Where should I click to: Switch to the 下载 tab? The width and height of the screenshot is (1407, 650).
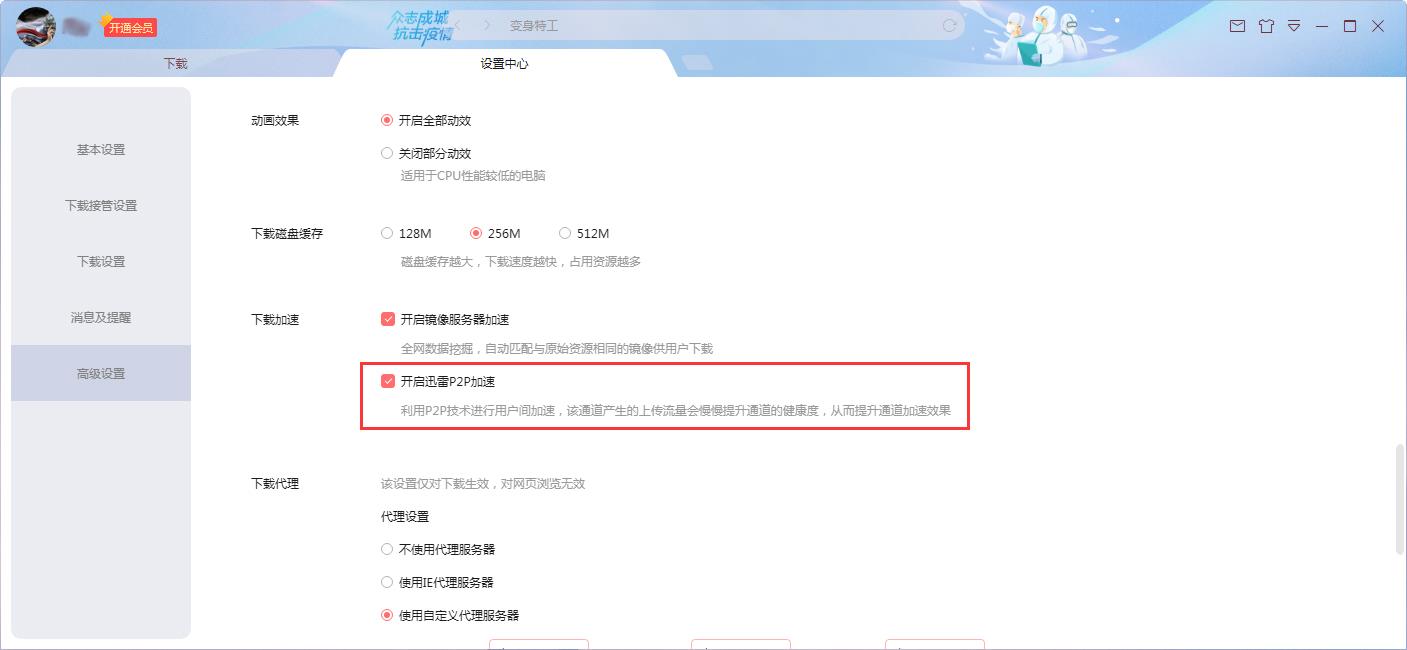coord(175,63)
